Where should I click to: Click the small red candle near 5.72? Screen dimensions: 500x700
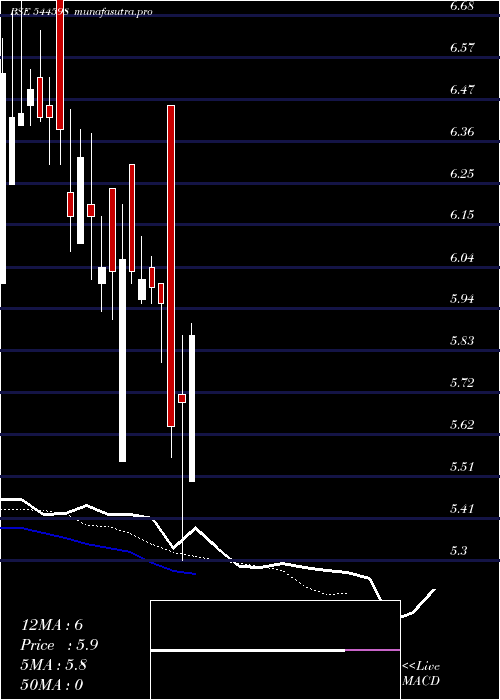[x=182, y=398]
